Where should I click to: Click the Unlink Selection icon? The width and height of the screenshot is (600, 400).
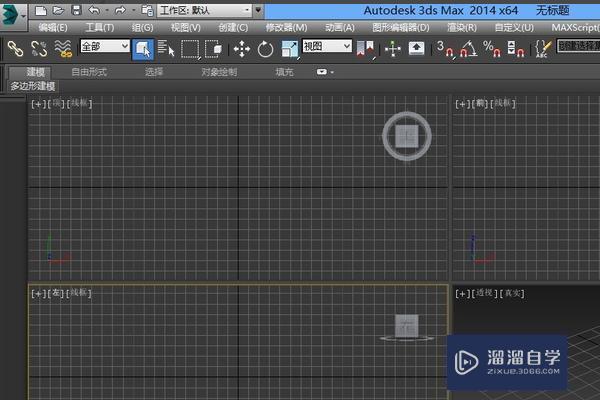(39, 47)
